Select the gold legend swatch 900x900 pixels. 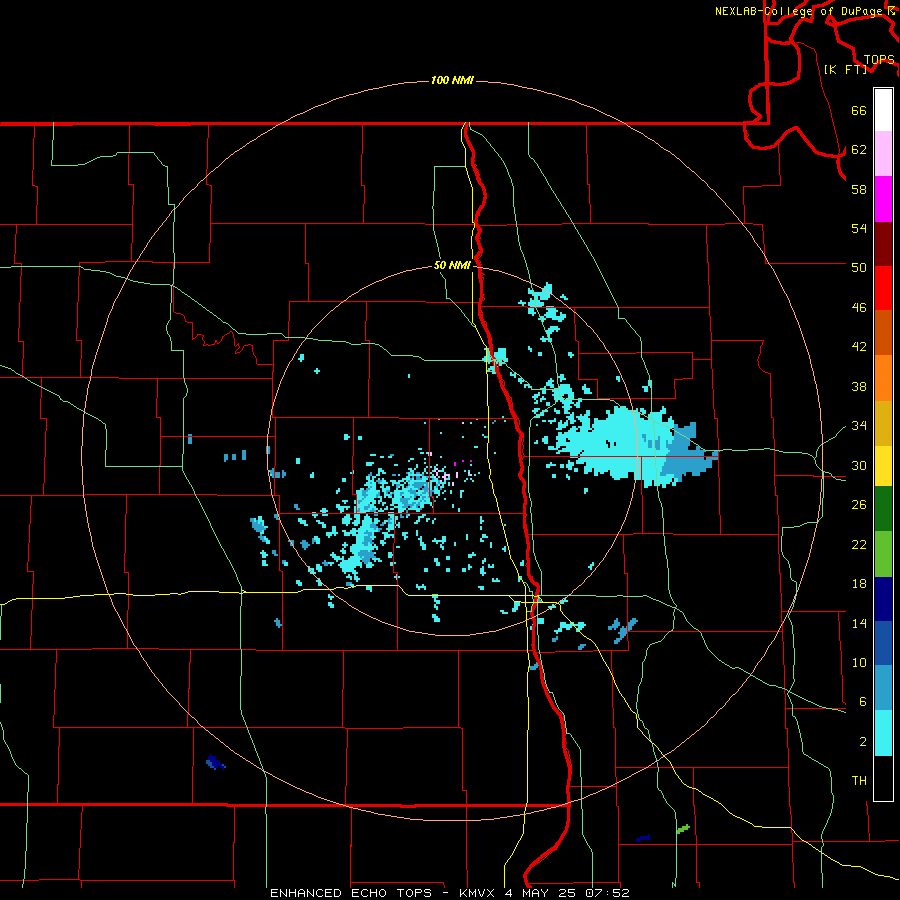click(x=883, y=423)
